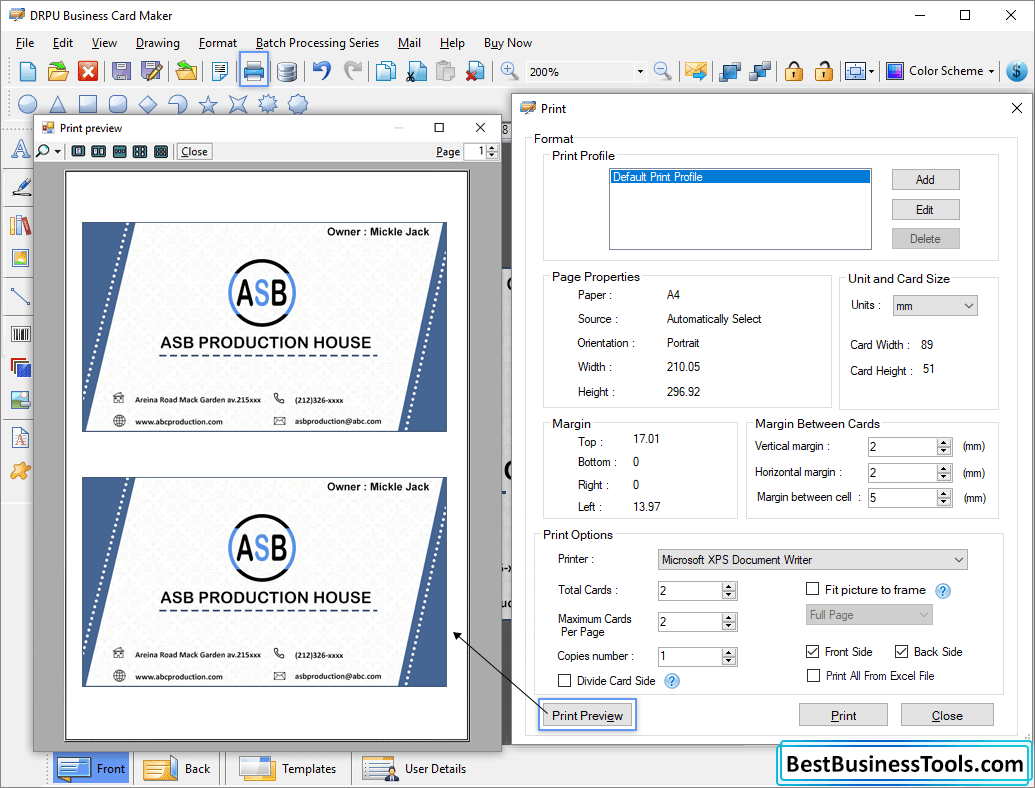The width and height of the screenshot is (1035, 788).
Task: Switch to the Templates tab
Action: coord(288,769)
